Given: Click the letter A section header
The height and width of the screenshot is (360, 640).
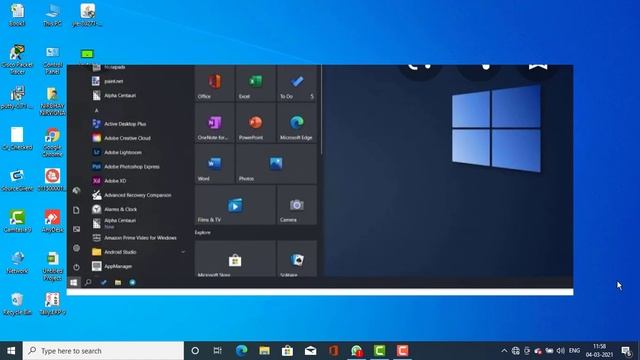Looking at the screenshot, I should pyautogui.click(x=97, y=110).
